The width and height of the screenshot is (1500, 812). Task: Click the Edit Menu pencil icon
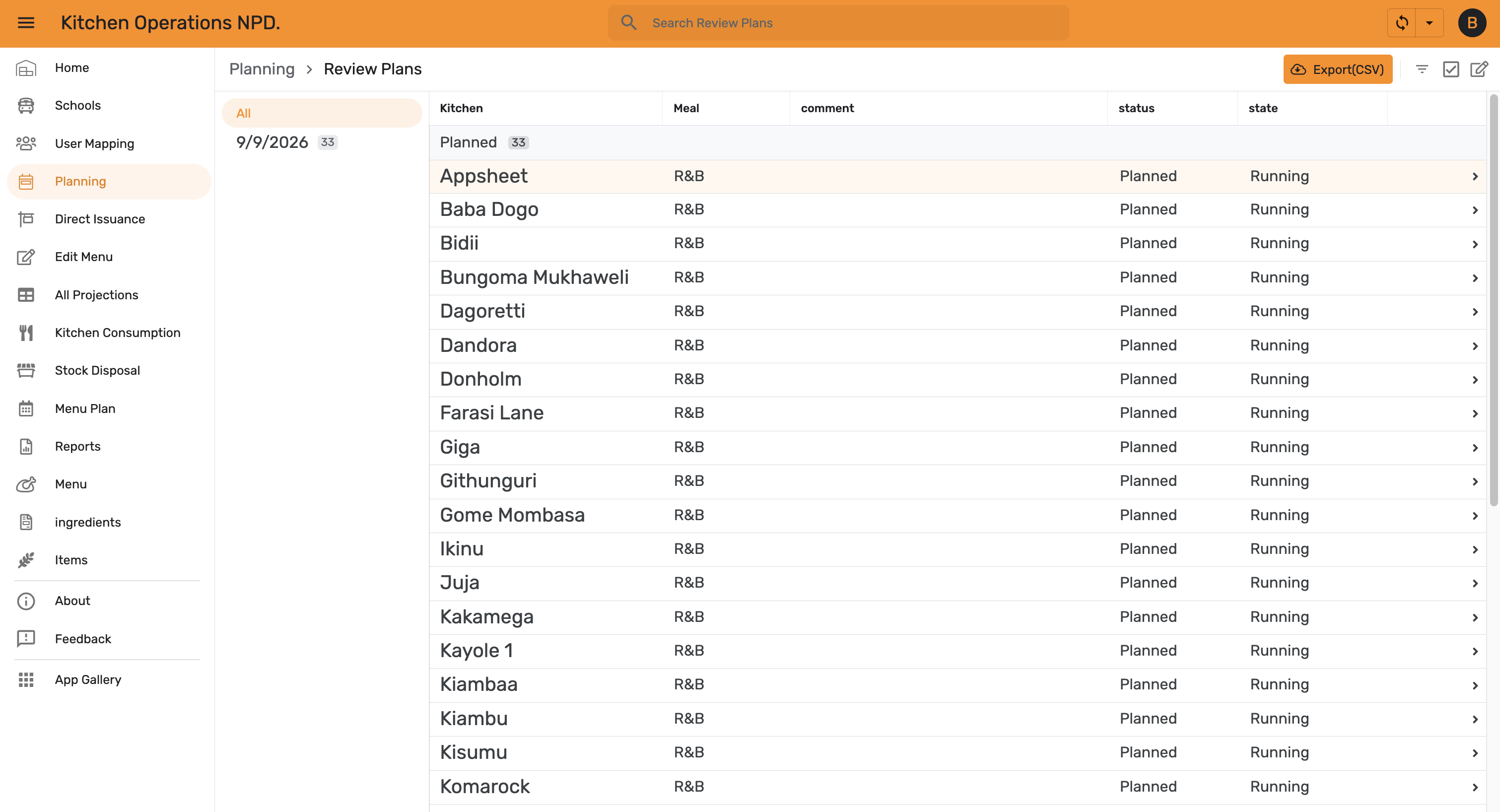click(26, 257)
